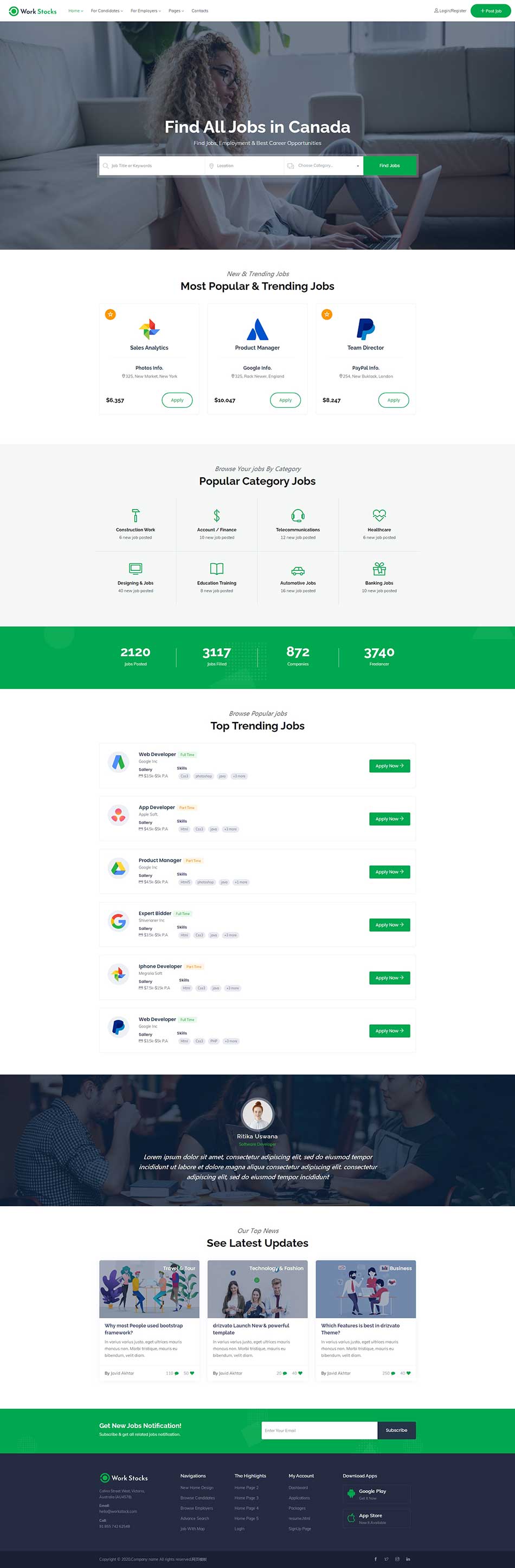Toggle the star badge on Team Director card

(x=327, y=314)
